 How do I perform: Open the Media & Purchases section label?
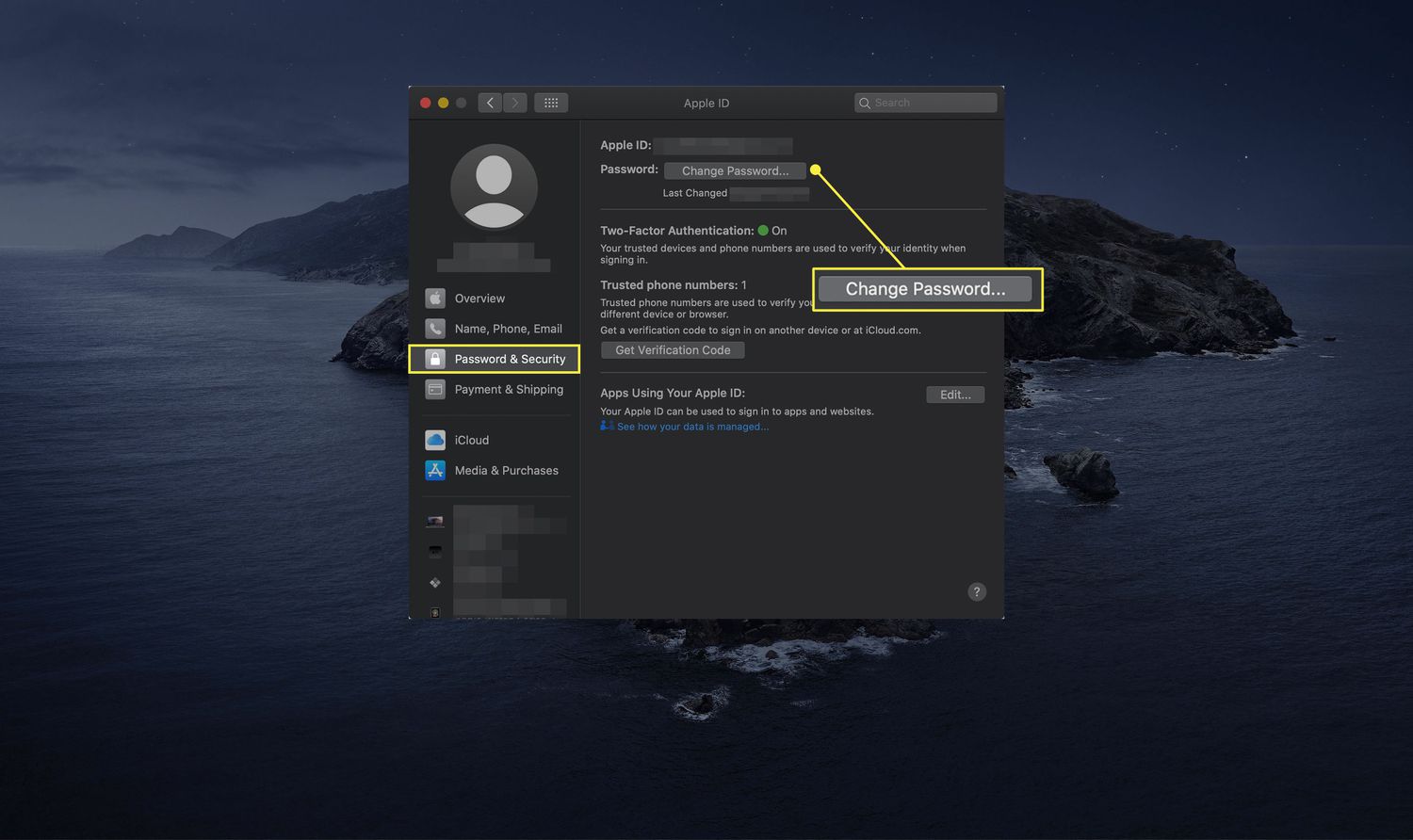pos(506,470)
